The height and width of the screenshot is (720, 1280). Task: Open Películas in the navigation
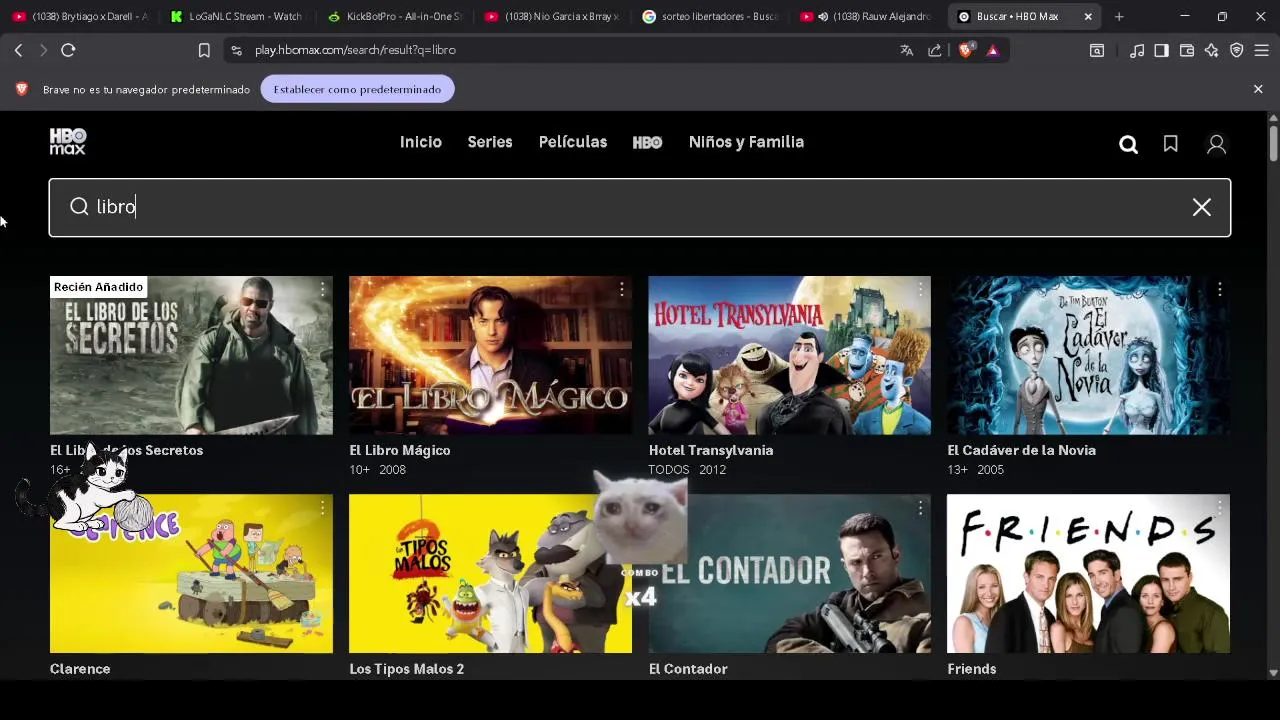[x=572, y=142]
